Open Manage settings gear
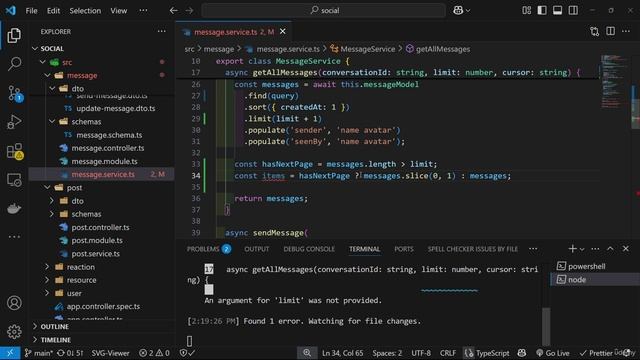Screen dimensions: 640x360 click(x=14, y=331)
